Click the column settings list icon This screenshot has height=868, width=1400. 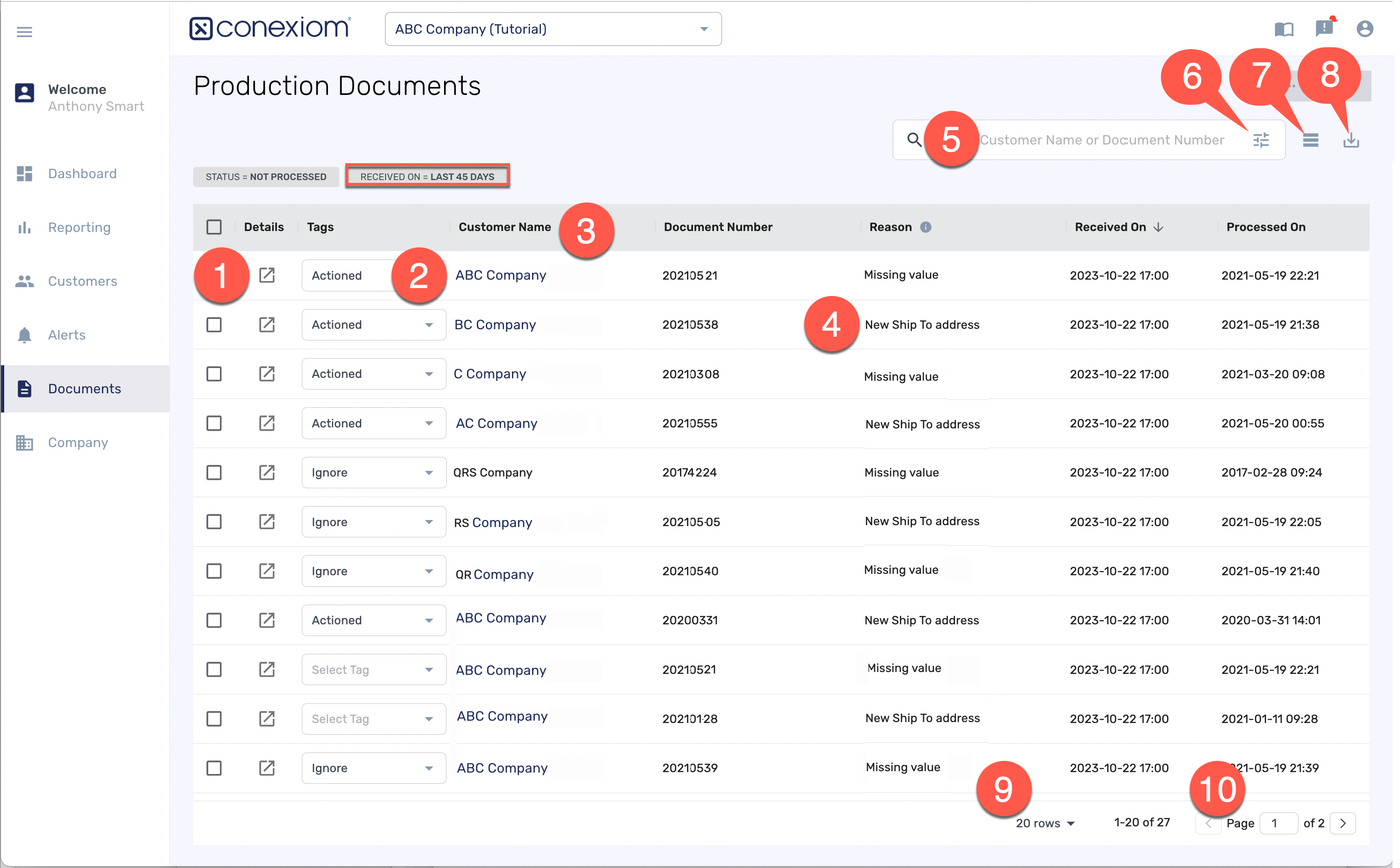pyautogui.click(x=1311, y=139)
